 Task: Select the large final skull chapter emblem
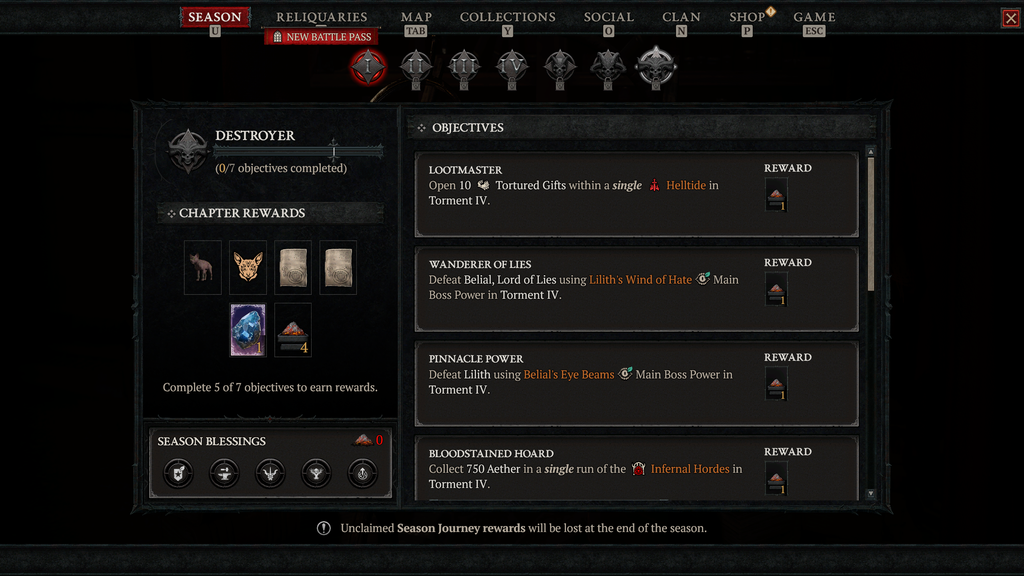point(656,67)
